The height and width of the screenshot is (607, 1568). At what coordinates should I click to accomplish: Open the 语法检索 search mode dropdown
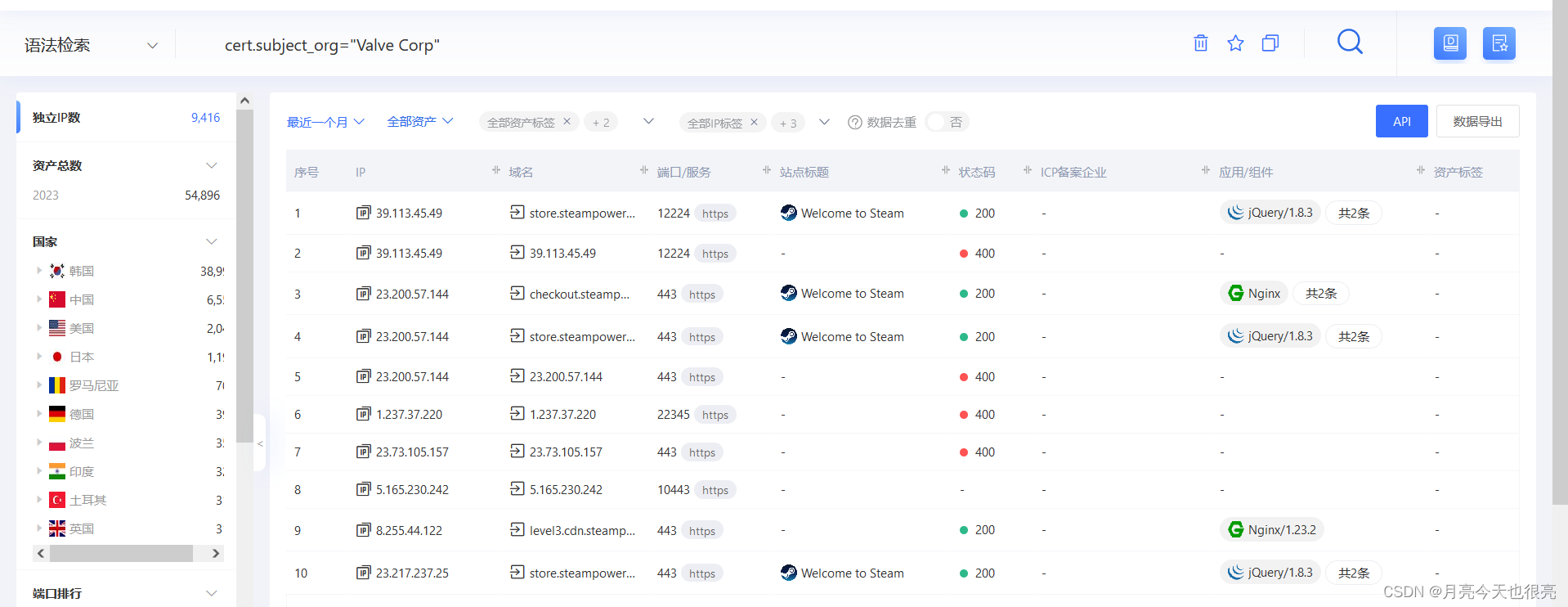91,45
